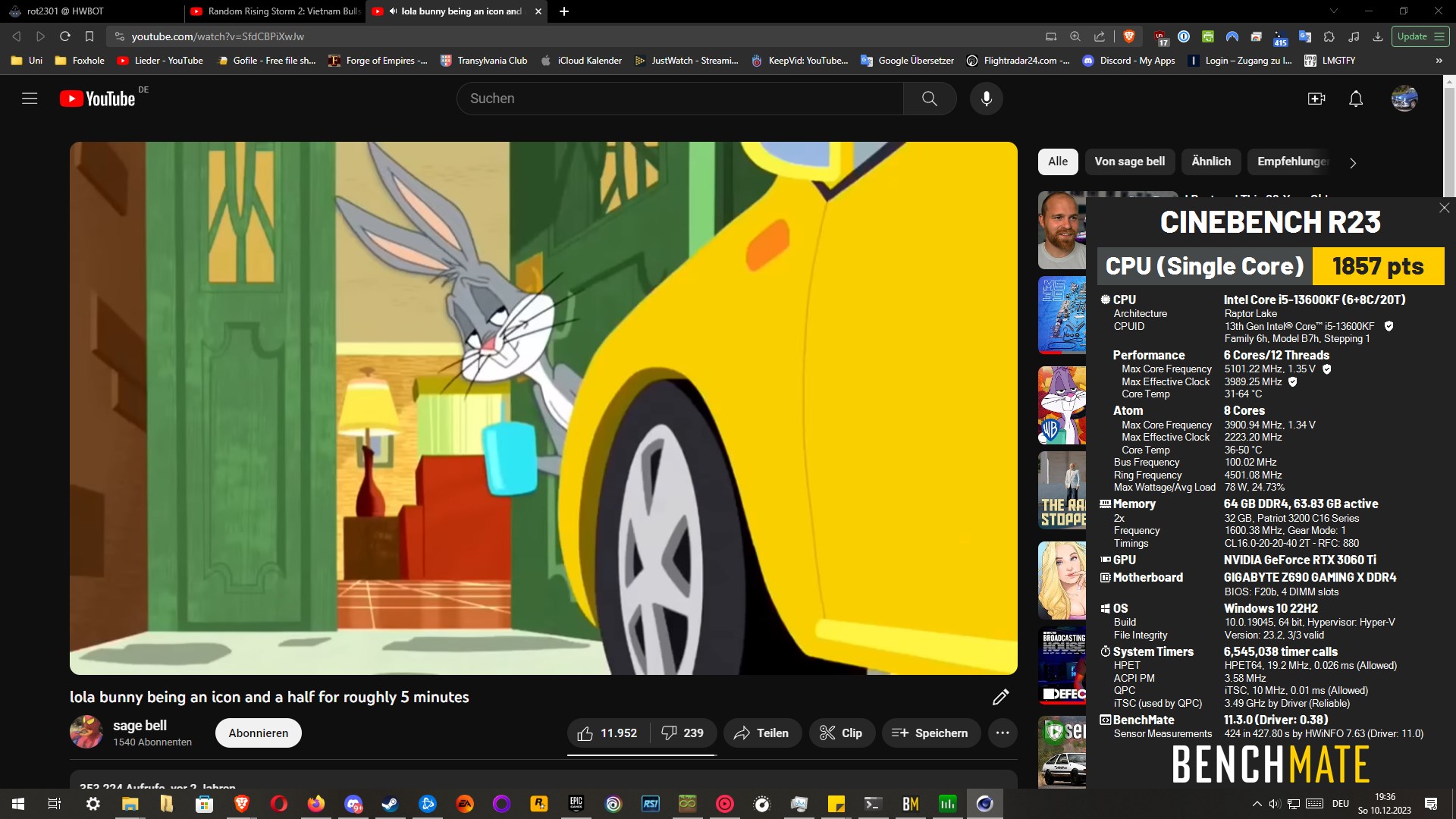Open a new browser tab

563,11
